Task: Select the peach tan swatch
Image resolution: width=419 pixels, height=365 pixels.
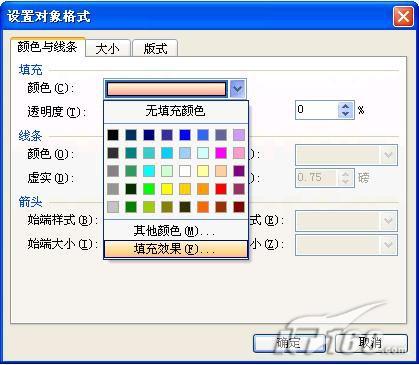Action: (221, 171)
